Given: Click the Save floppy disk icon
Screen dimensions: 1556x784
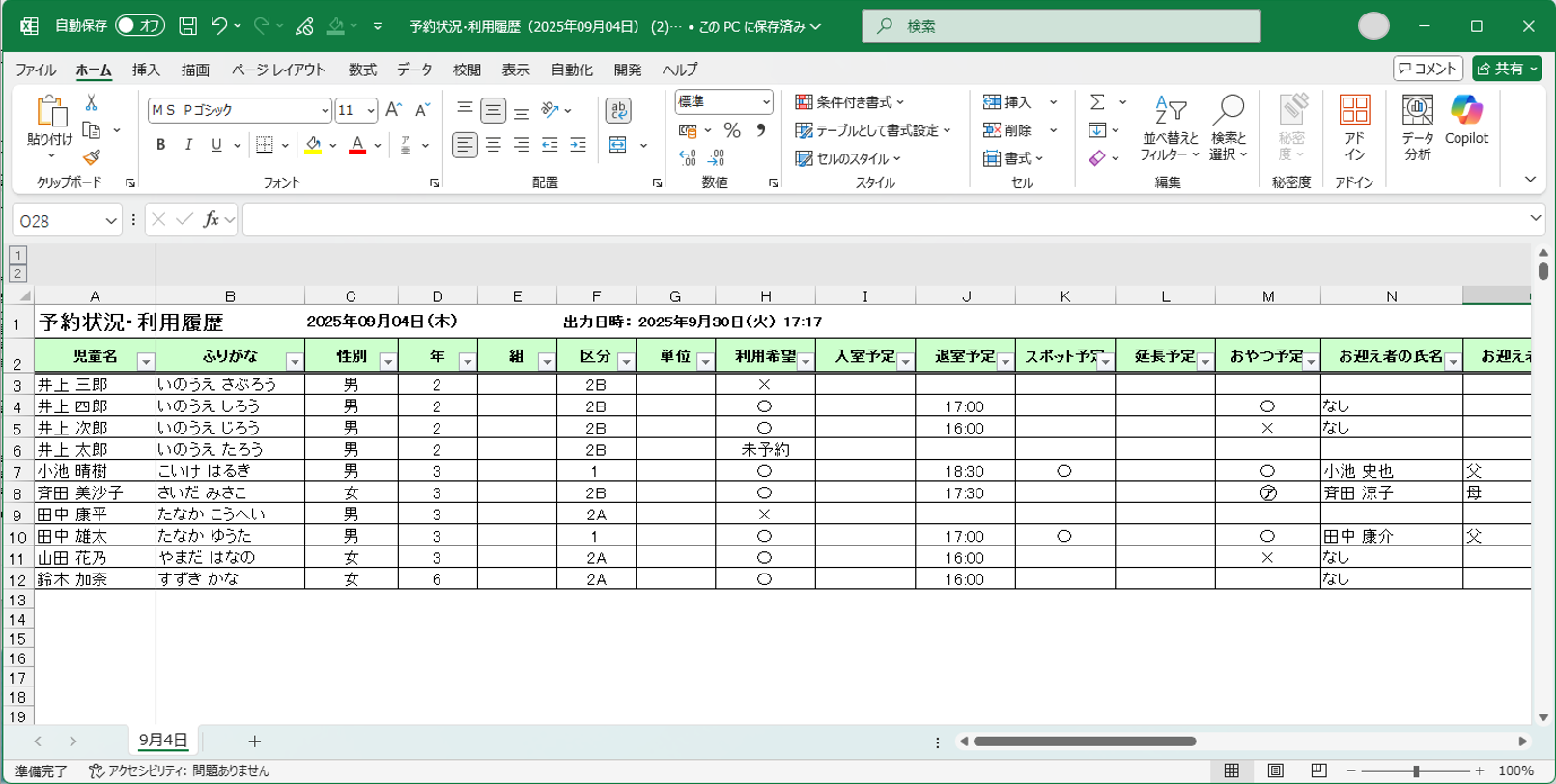Looking at the screenshot, I should (x=188, y=26).
